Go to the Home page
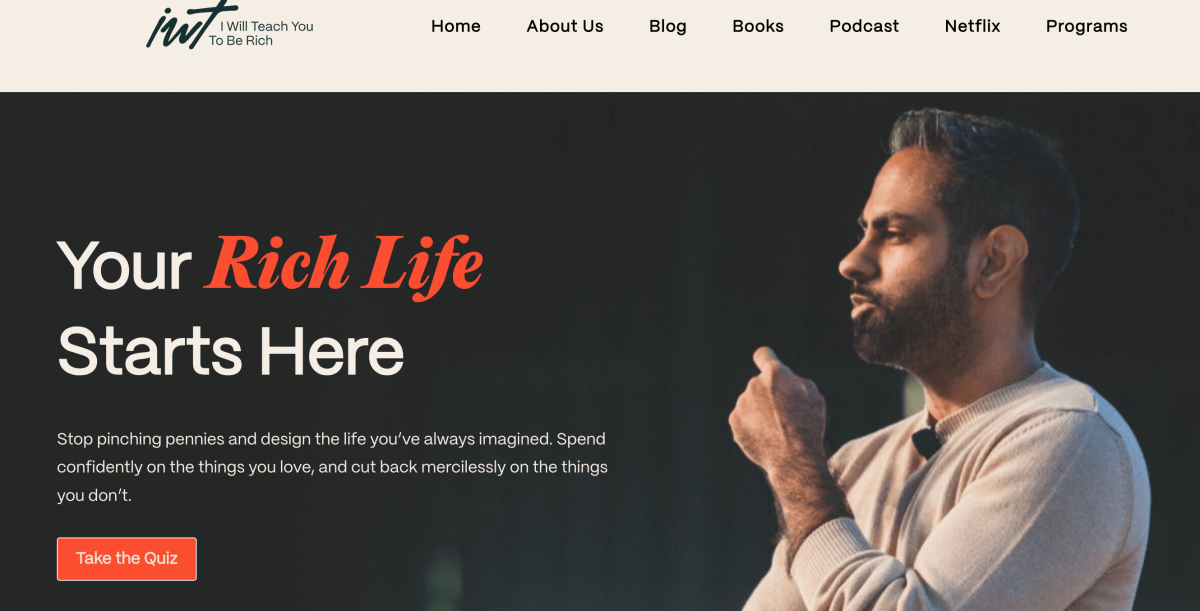 [456, 26]
